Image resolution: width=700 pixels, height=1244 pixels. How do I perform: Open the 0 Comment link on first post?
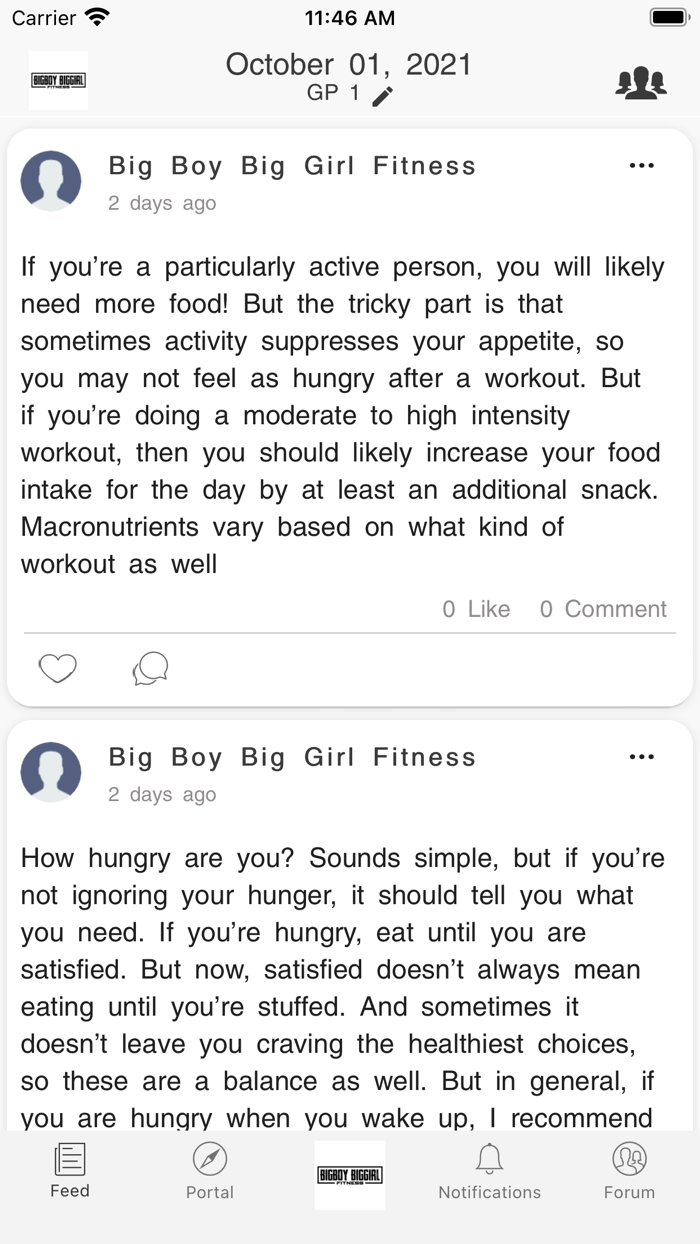603,608
